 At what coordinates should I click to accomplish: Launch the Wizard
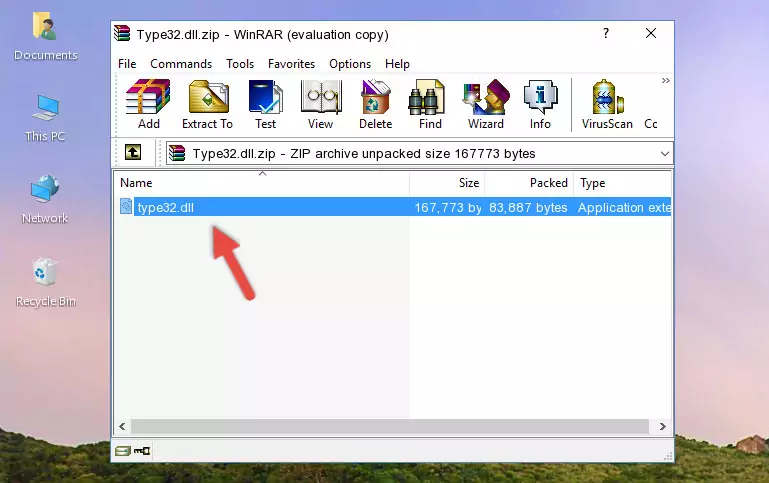486,104
